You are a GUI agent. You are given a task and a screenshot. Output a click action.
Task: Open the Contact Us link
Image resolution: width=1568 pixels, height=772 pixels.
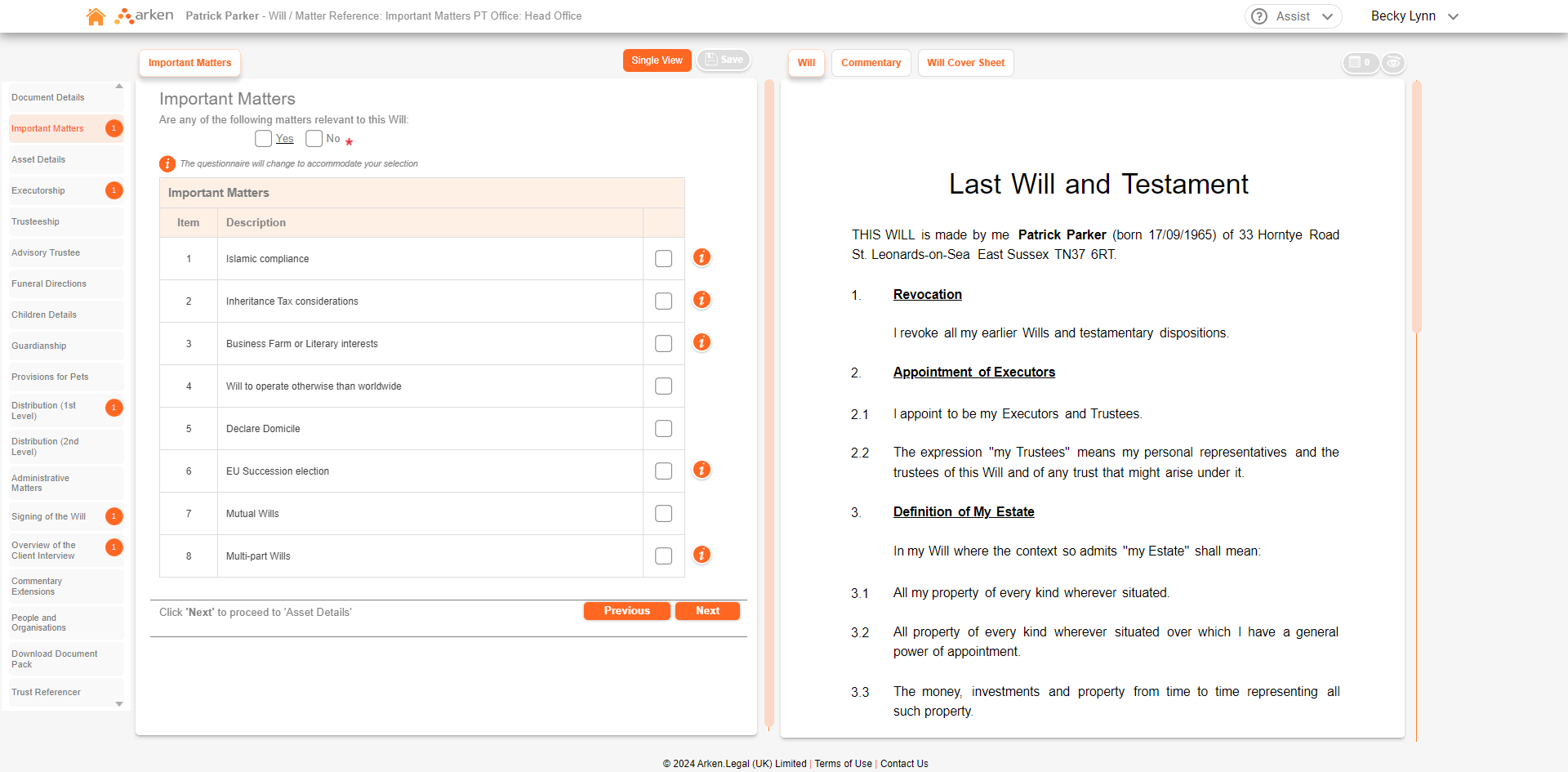(x=904, y=764)
